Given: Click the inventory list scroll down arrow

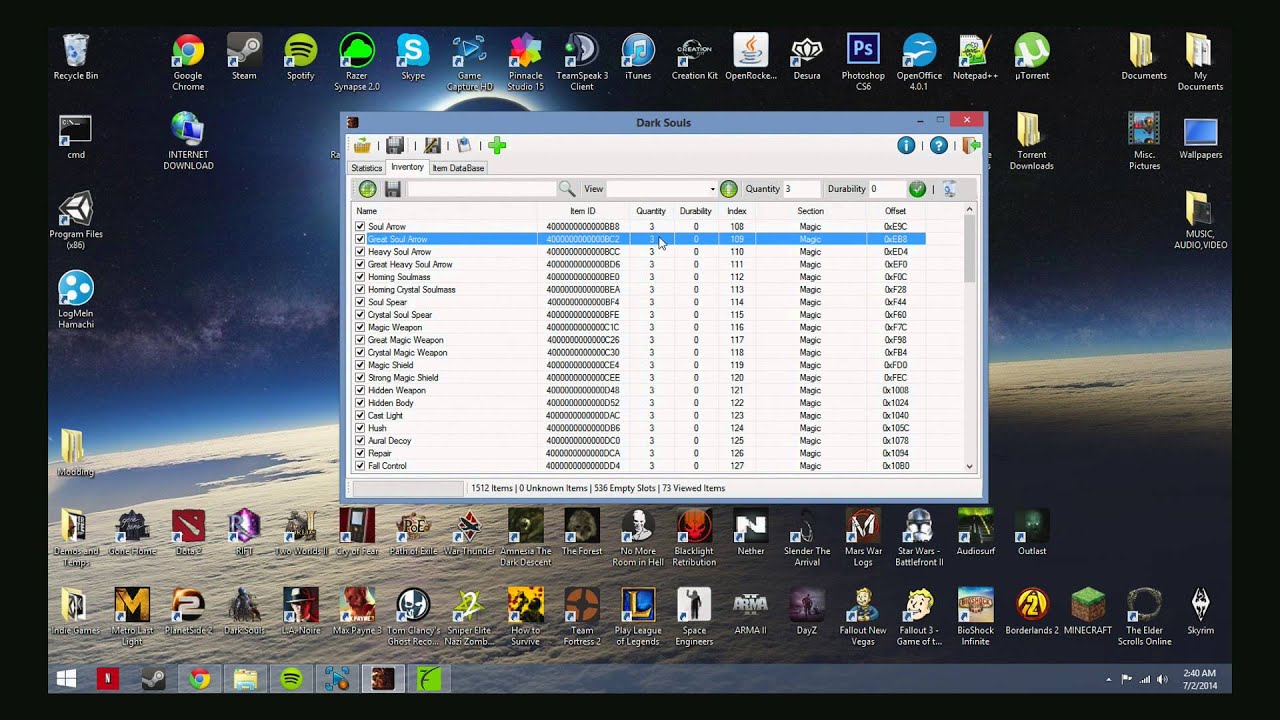Looking at the screenshot, I should click(x=969, y=466).
